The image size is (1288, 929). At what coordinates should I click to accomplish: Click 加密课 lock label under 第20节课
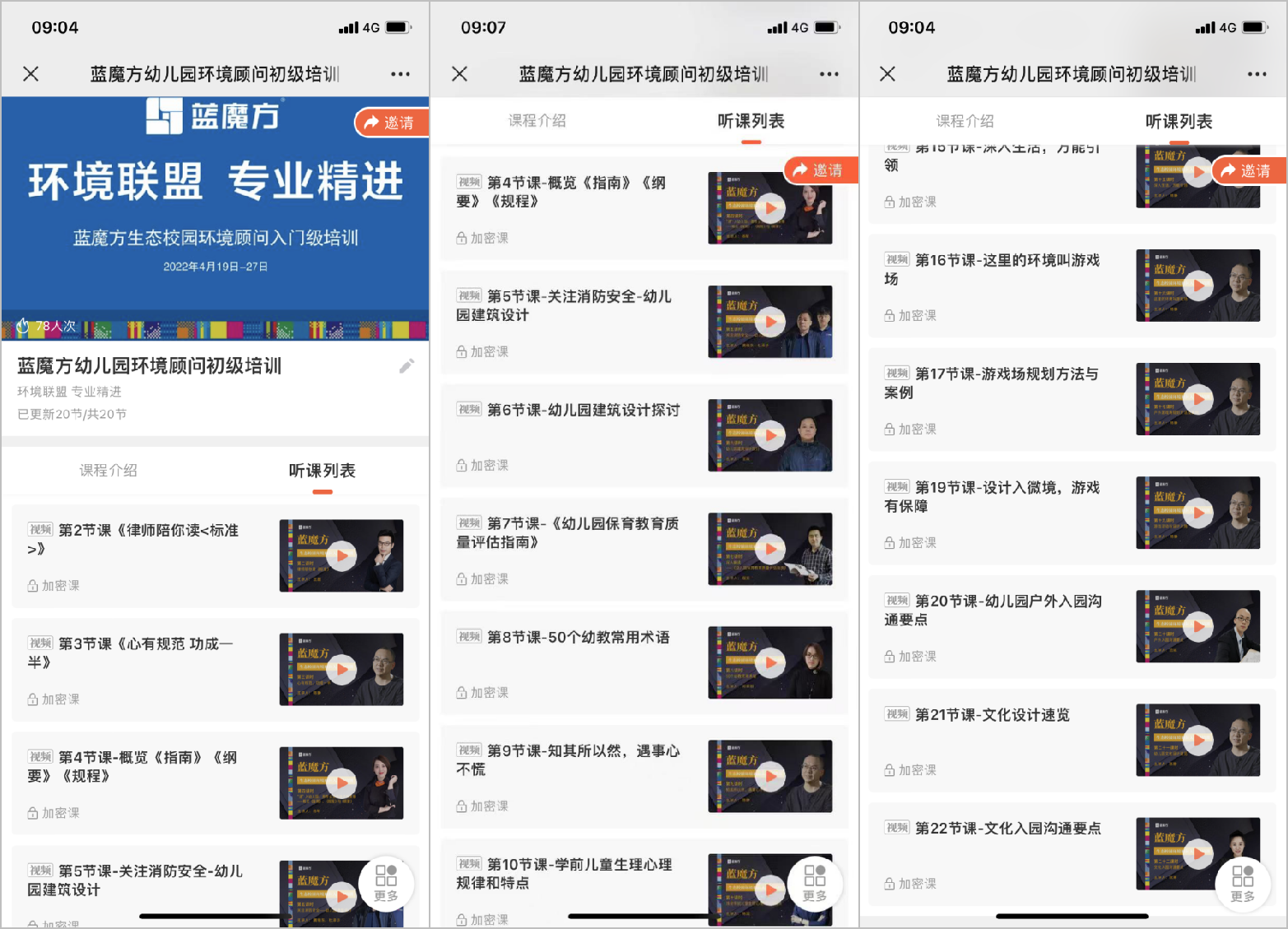pos(910,657)
